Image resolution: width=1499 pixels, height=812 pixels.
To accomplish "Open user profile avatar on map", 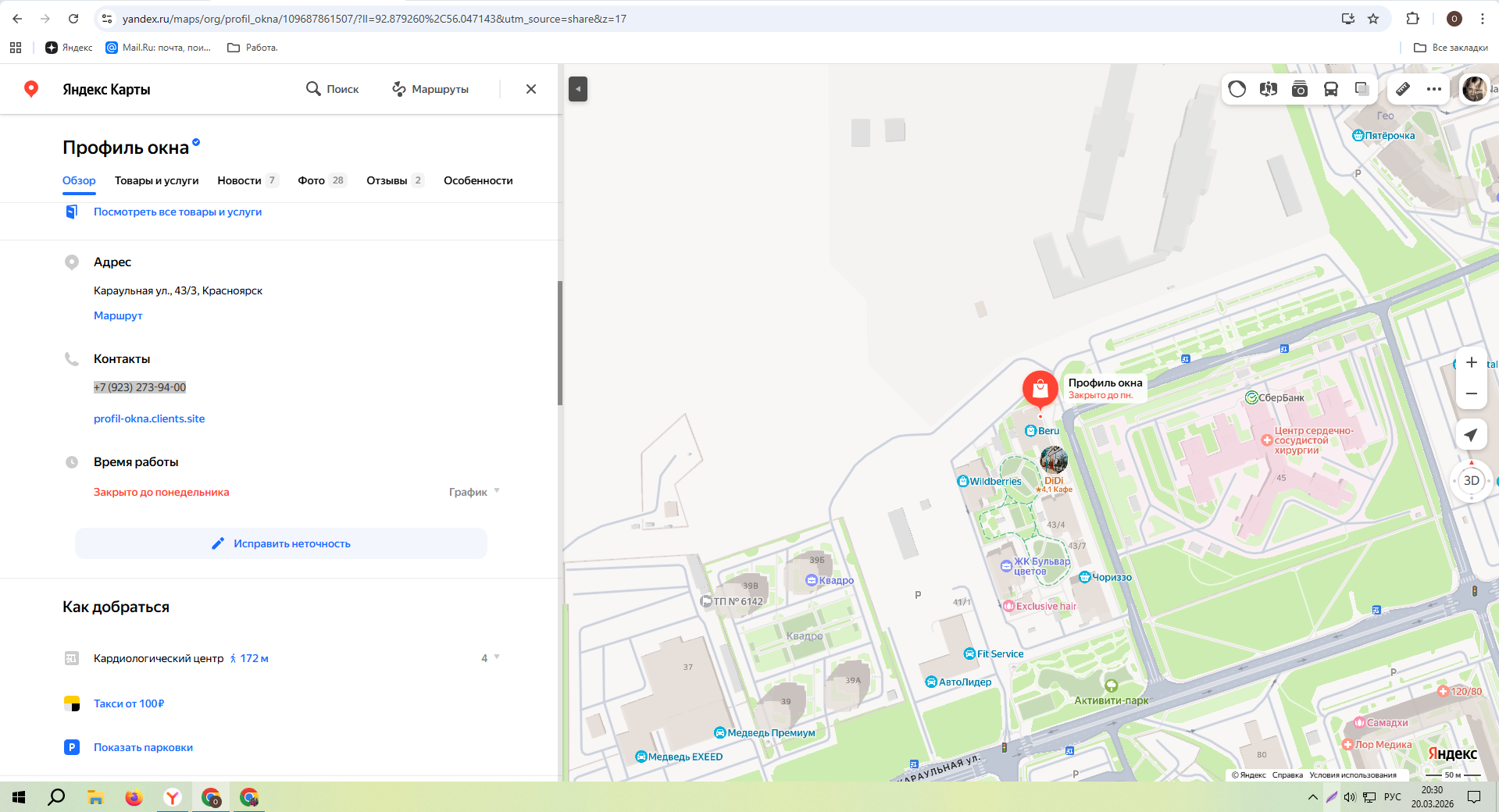I will point(1475,89).
